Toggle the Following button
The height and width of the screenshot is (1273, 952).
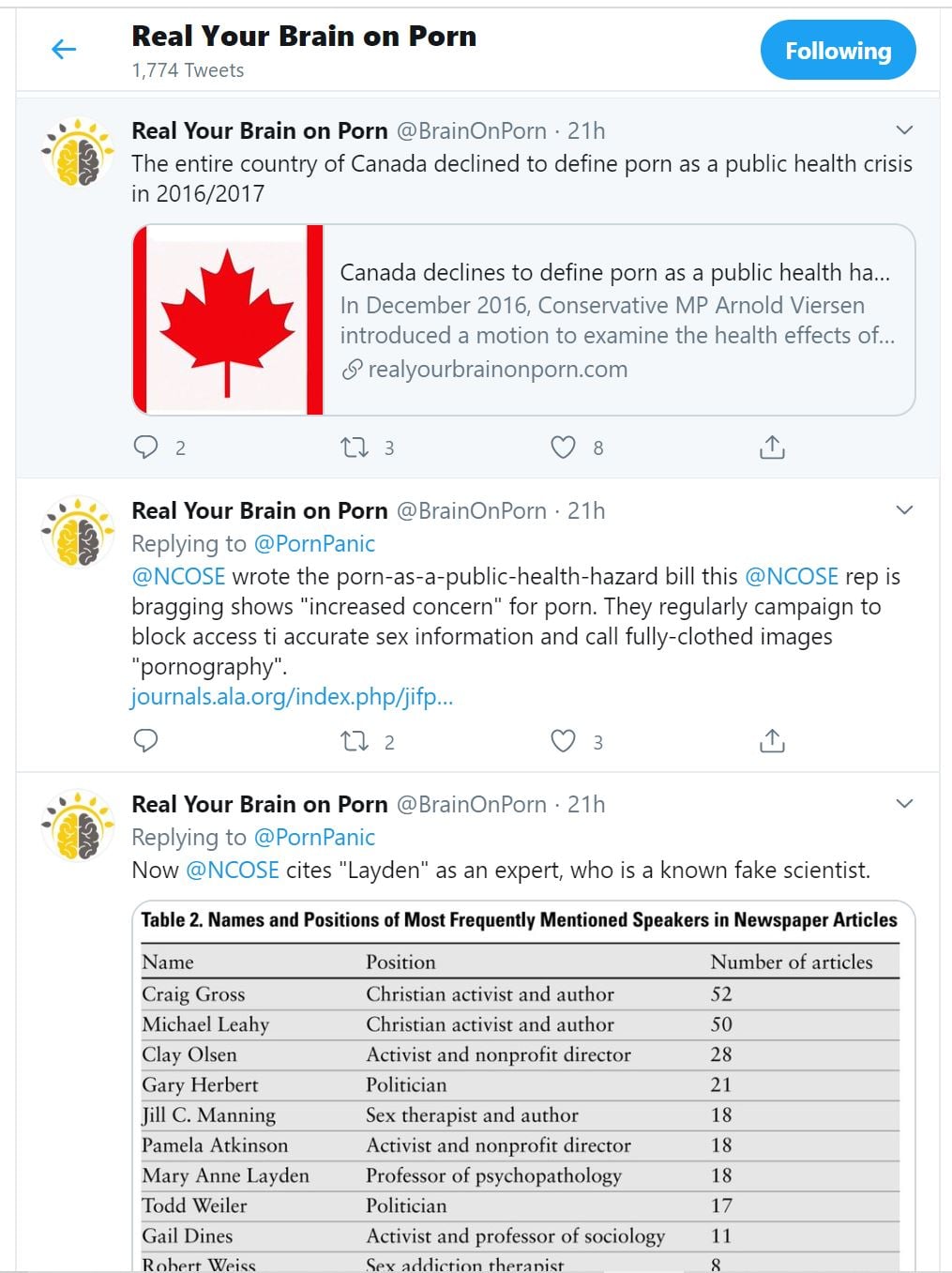837,51
